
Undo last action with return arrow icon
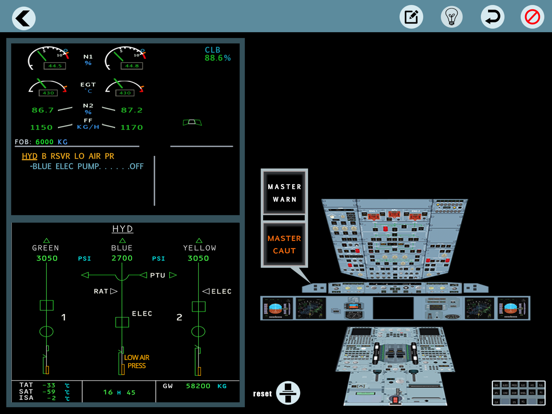tap(492, 17)
